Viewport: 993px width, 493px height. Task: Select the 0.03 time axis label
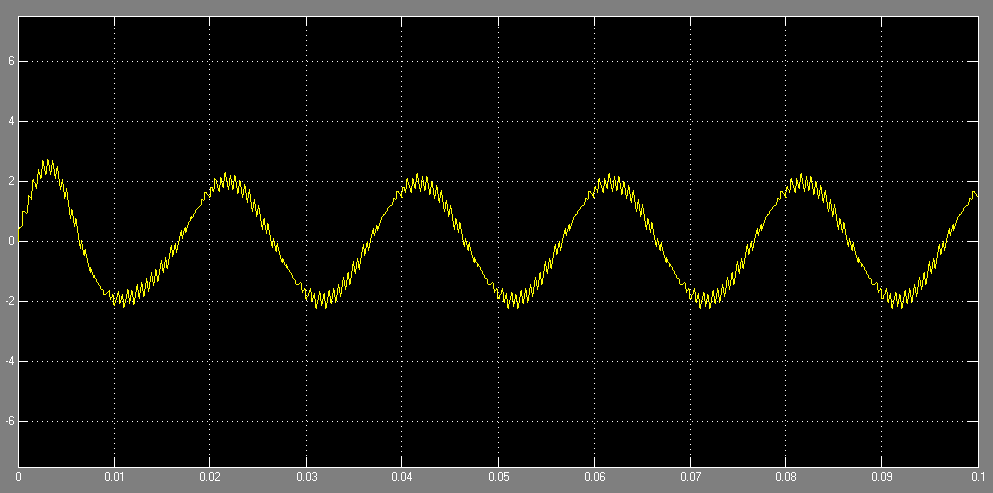306,476
